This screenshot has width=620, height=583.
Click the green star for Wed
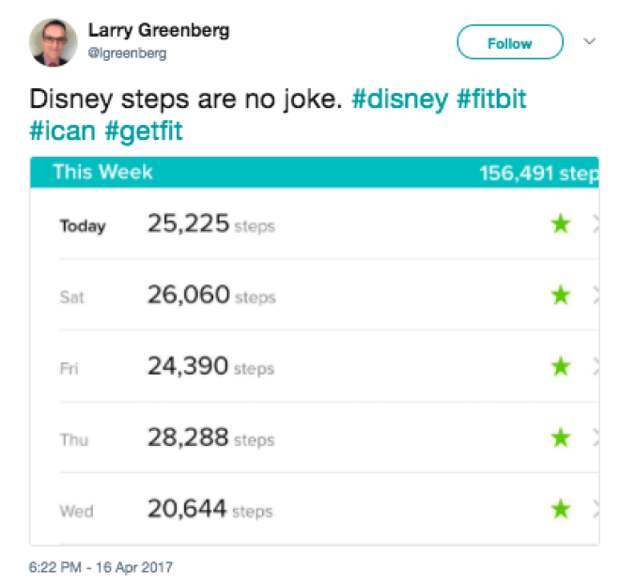(x=561, y=509)
